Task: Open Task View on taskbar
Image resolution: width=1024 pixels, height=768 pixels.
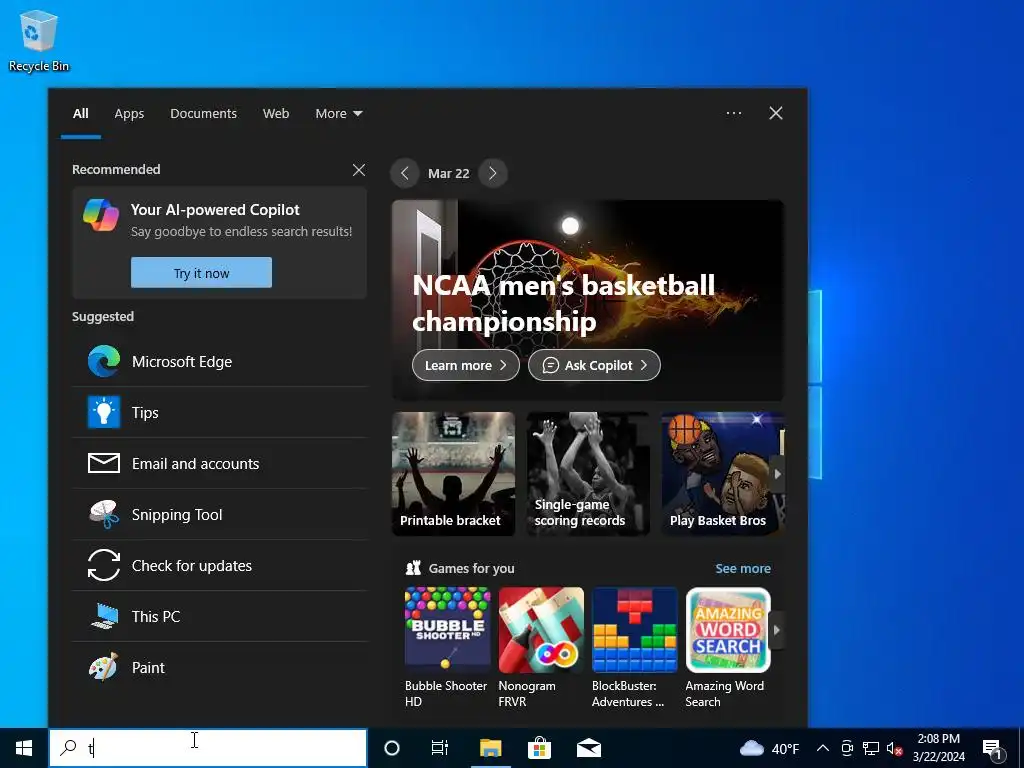Action: point(440,748)
